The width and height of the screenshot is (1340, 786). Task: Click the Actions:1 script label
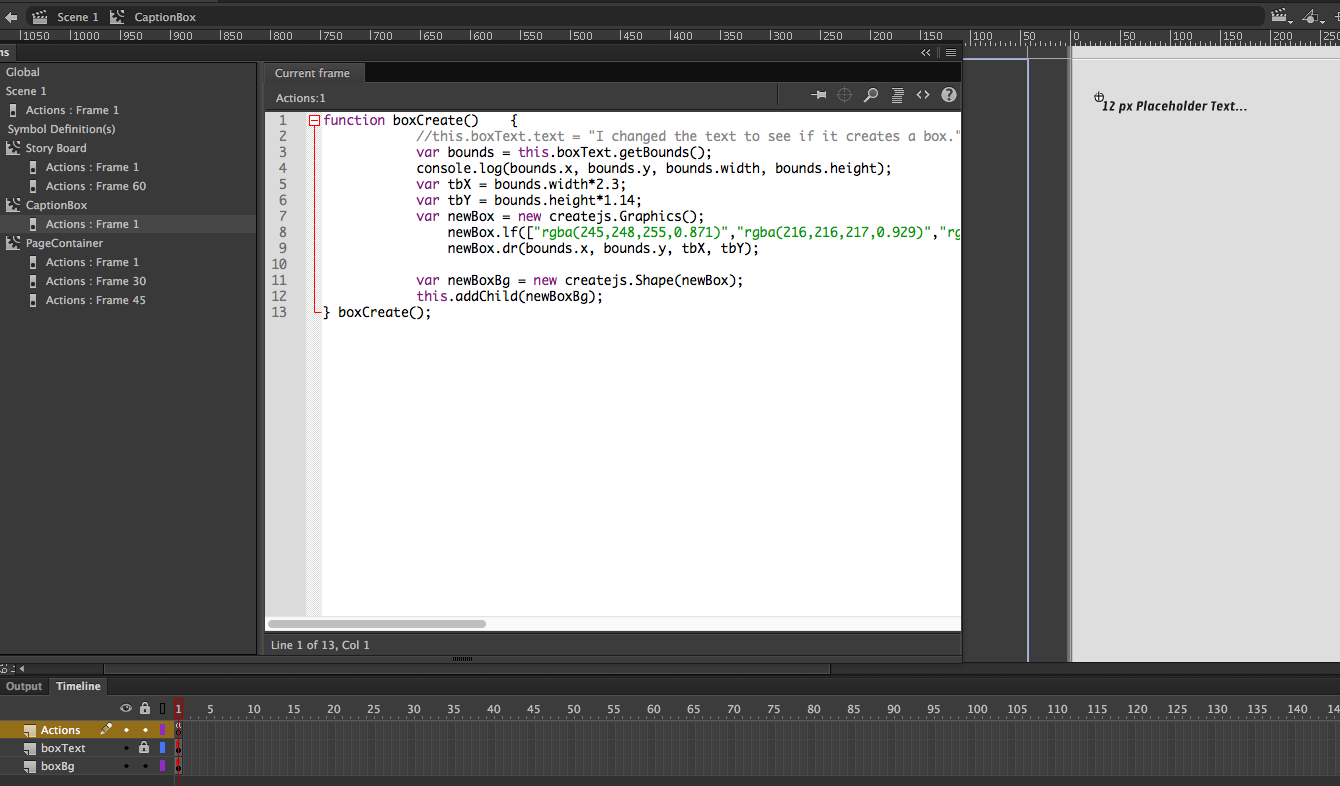tap(300, 98)
